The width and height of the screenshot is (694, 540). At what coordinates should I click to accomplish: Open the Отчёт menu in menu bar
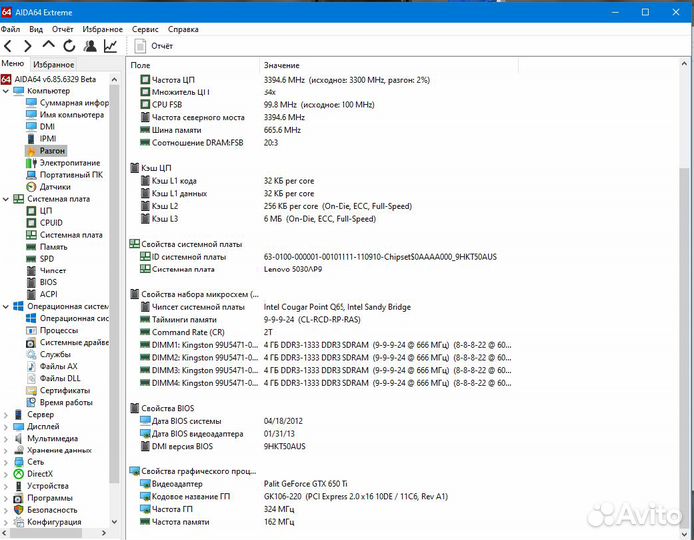pos(62,29)
